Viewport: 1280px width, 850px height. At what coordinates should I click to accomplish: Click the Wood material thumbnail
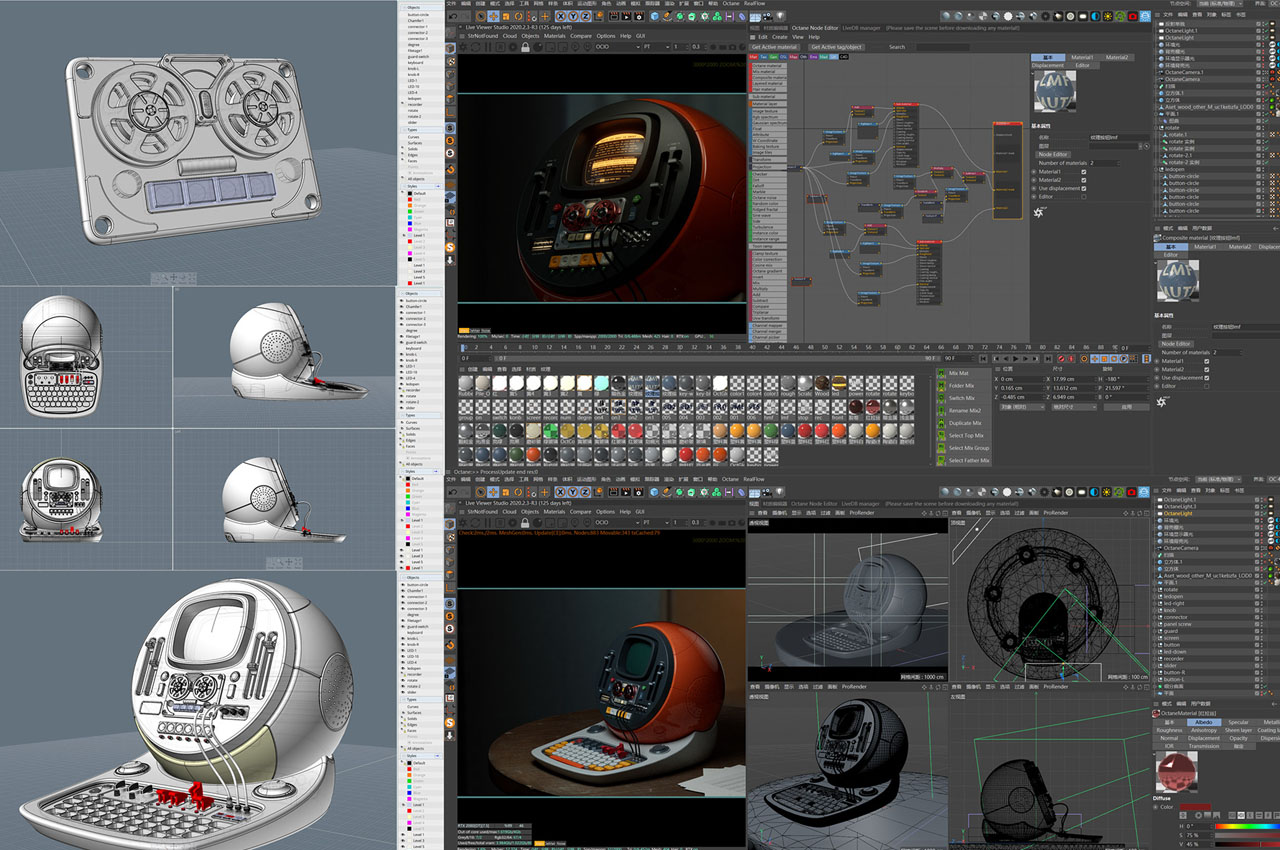tap(822, 383)
